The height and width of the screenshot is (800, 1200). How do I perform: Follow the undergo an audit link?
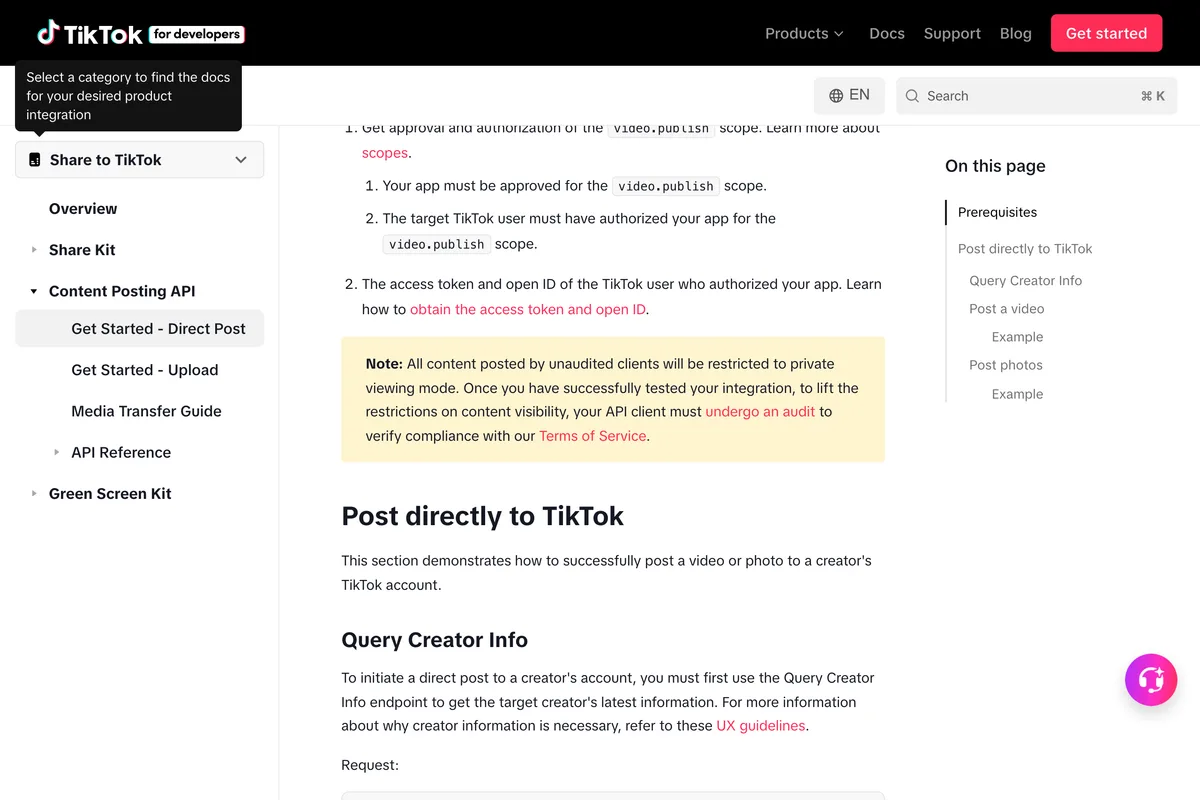[760, 411]
